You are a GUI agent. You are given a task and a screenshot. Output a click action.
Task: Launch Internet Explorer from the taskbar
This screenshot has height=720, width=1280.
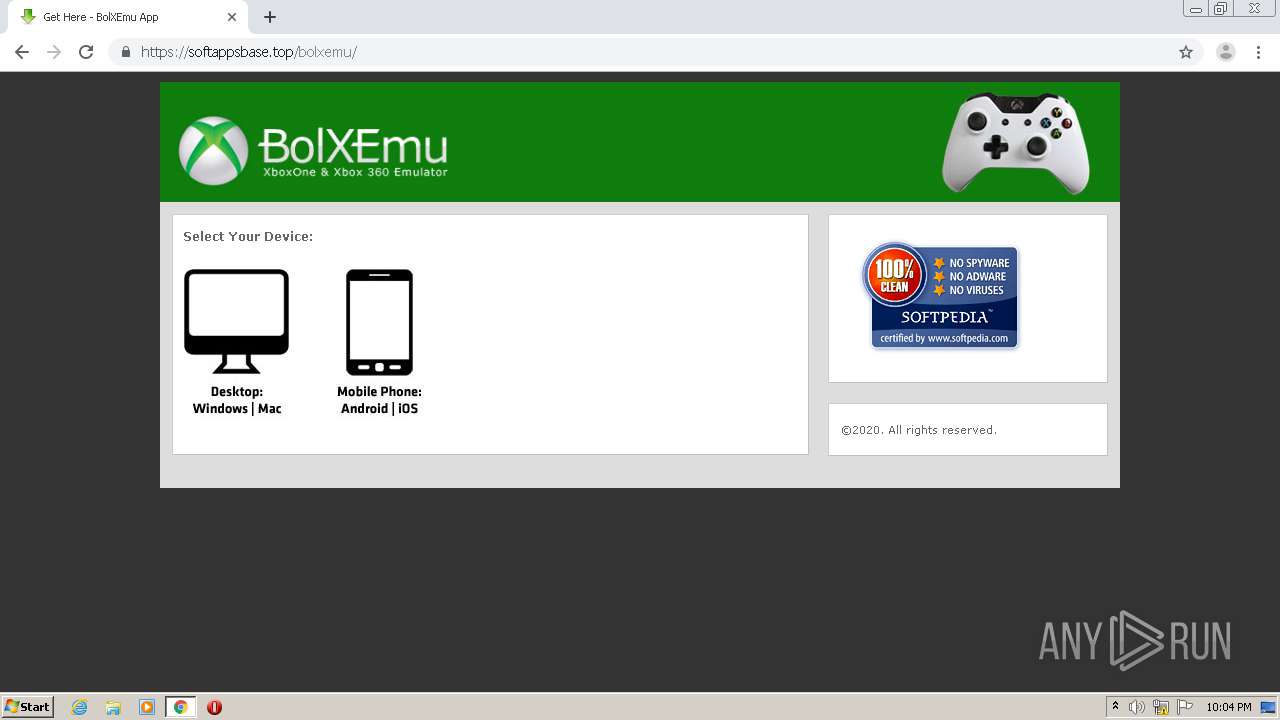coord(80,707)
